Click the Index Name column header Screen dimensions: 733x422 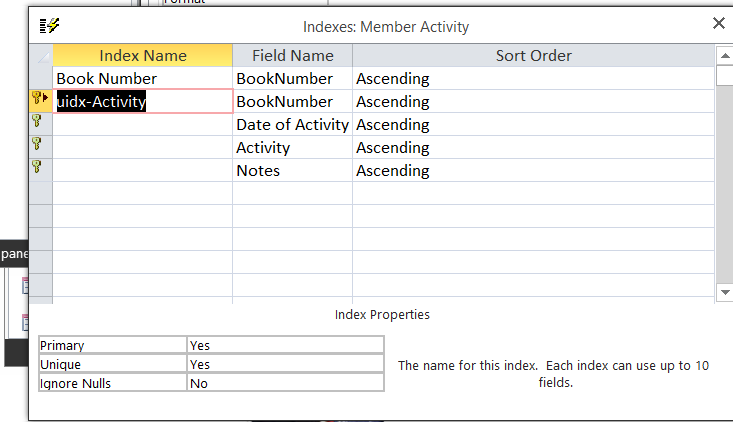coord(142,56)
